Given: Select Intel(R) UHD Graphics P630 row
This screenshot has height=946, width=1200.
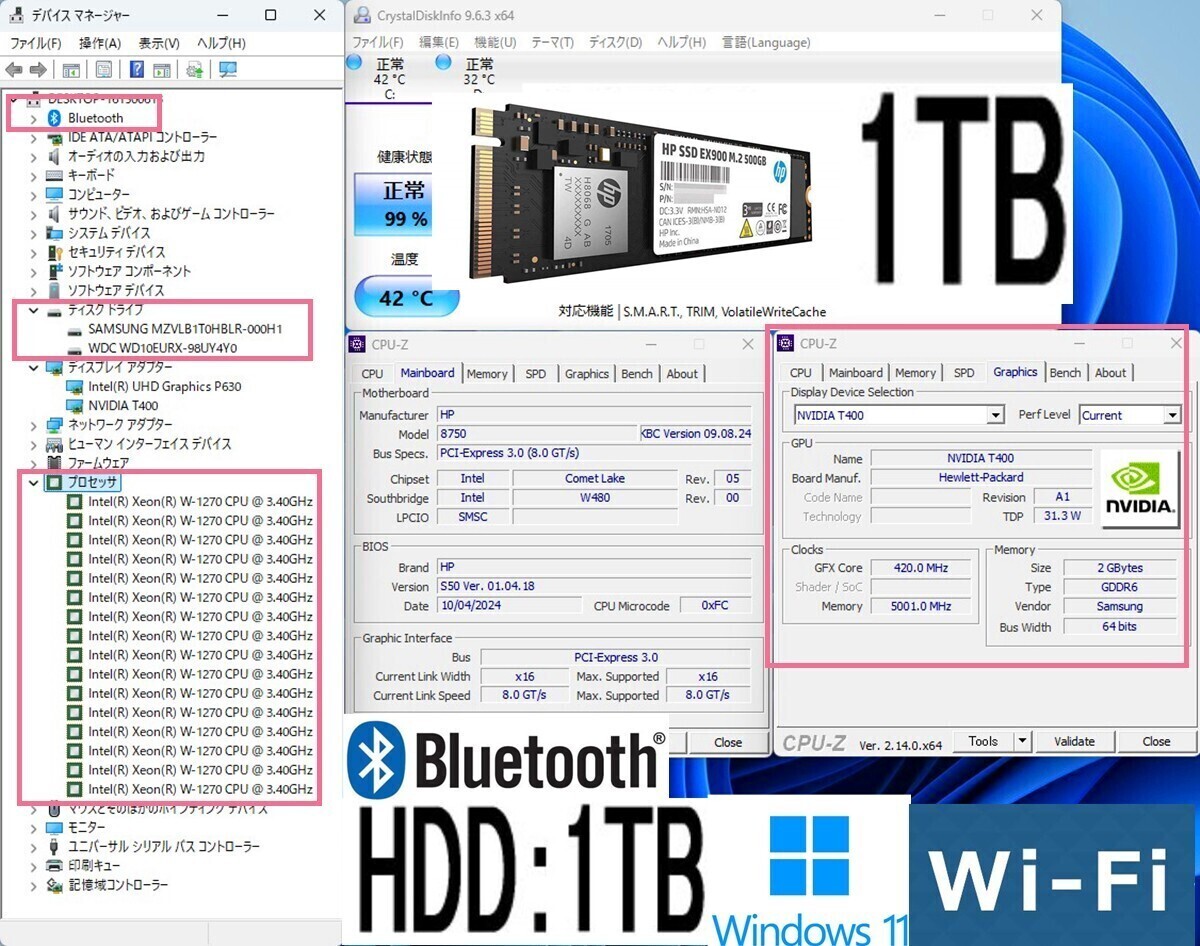Looking at the screenshot, I should (164, 387).
